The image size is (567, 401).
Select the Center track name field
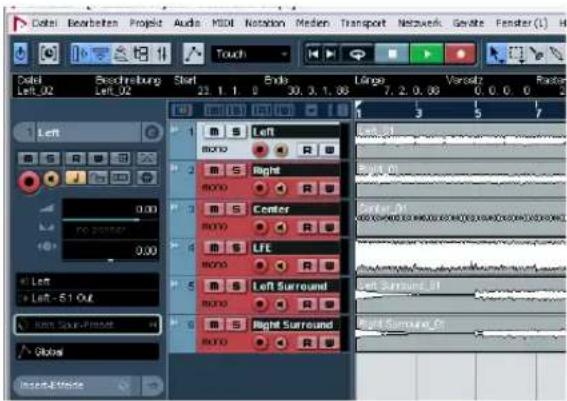[296, 209]
